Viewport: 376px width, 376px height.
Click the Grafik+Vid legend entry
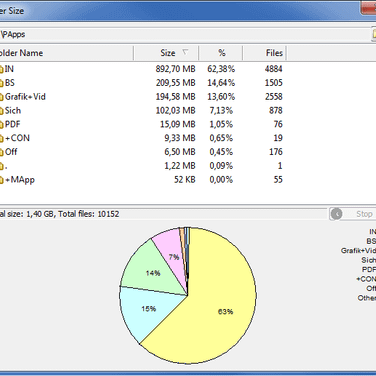click(358, 251)
